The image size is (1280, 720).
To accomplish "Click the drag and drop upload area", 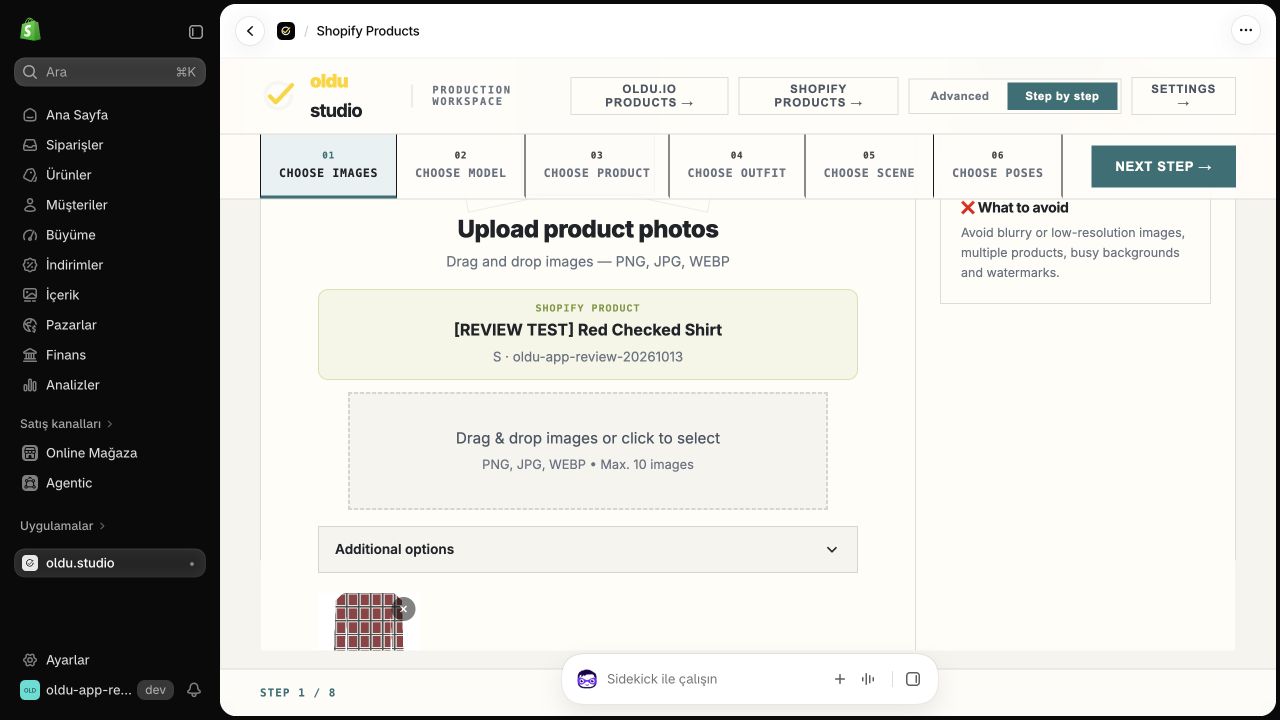I will click(x=588, y=451).
